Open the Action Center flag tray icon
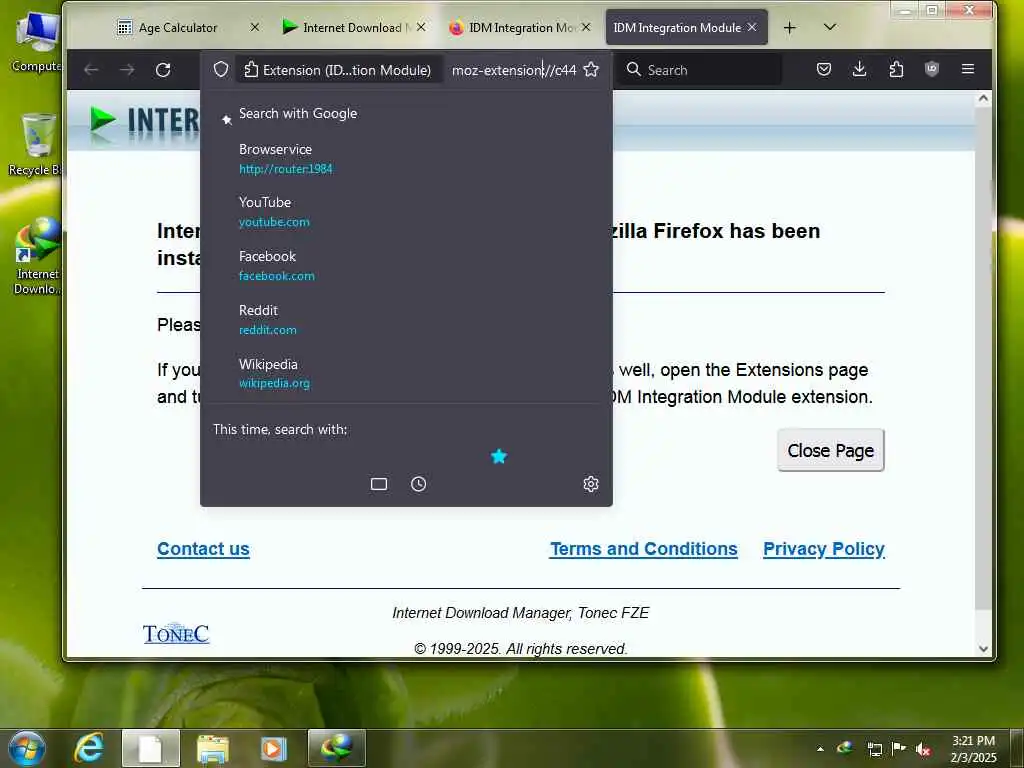Image resolution: width=1024 pixels, height=768 pixels. point(899,748)
